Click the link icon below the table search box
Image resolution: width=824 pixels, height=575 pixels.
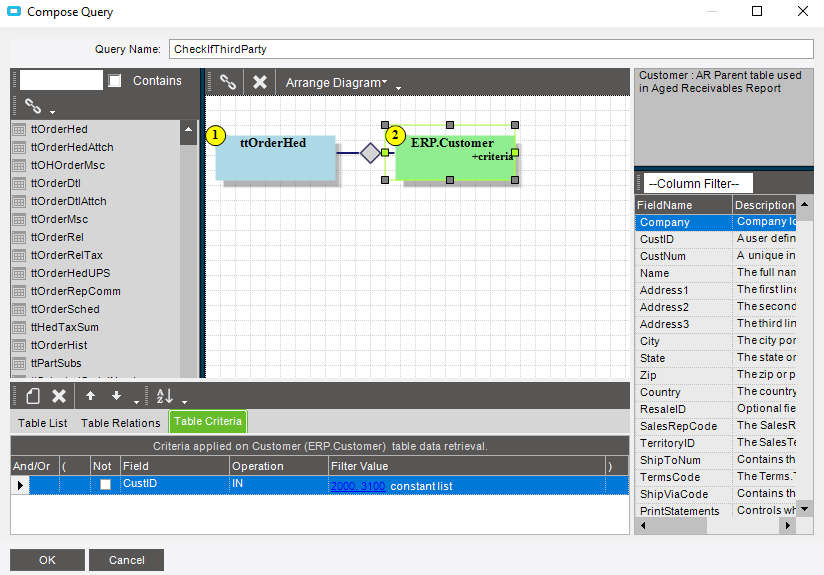tap(33, 106)
